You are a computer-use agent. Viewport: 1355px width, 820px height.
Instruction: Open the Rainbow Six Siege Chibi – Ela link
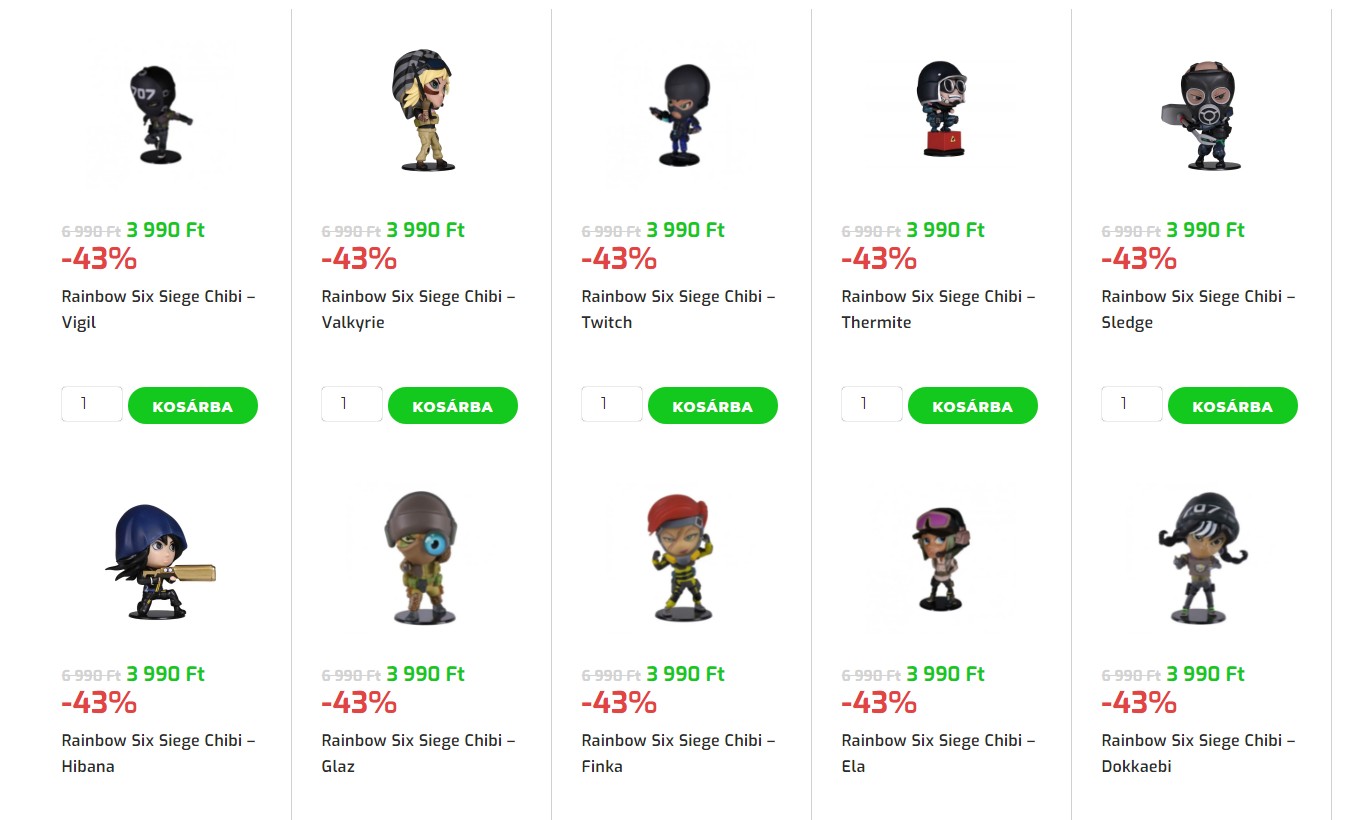click(938, 753)
